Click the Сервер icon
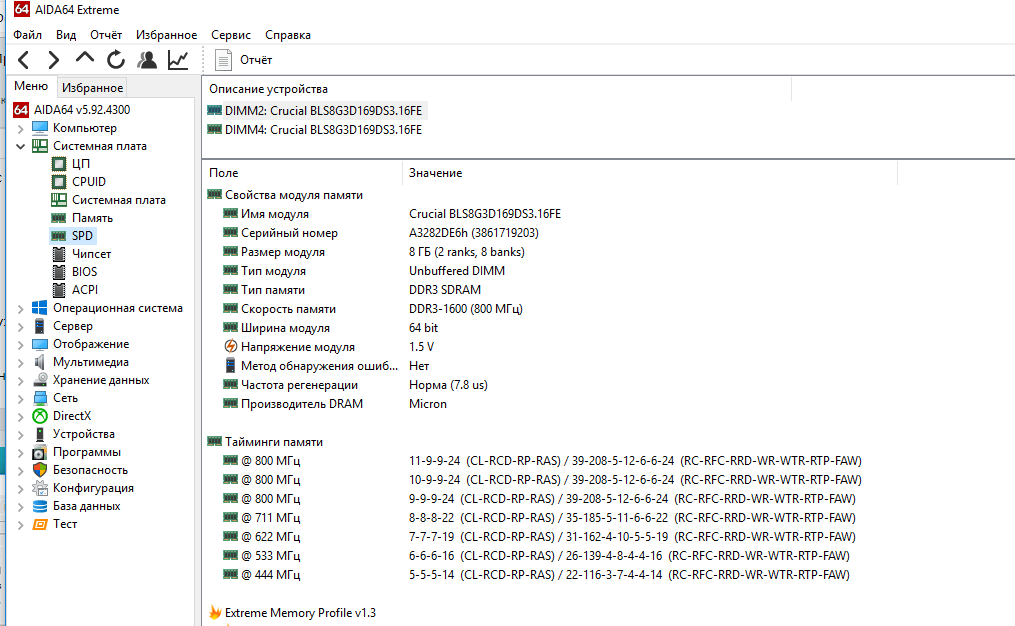1015x626 pixels. click(x=40, y=326)
